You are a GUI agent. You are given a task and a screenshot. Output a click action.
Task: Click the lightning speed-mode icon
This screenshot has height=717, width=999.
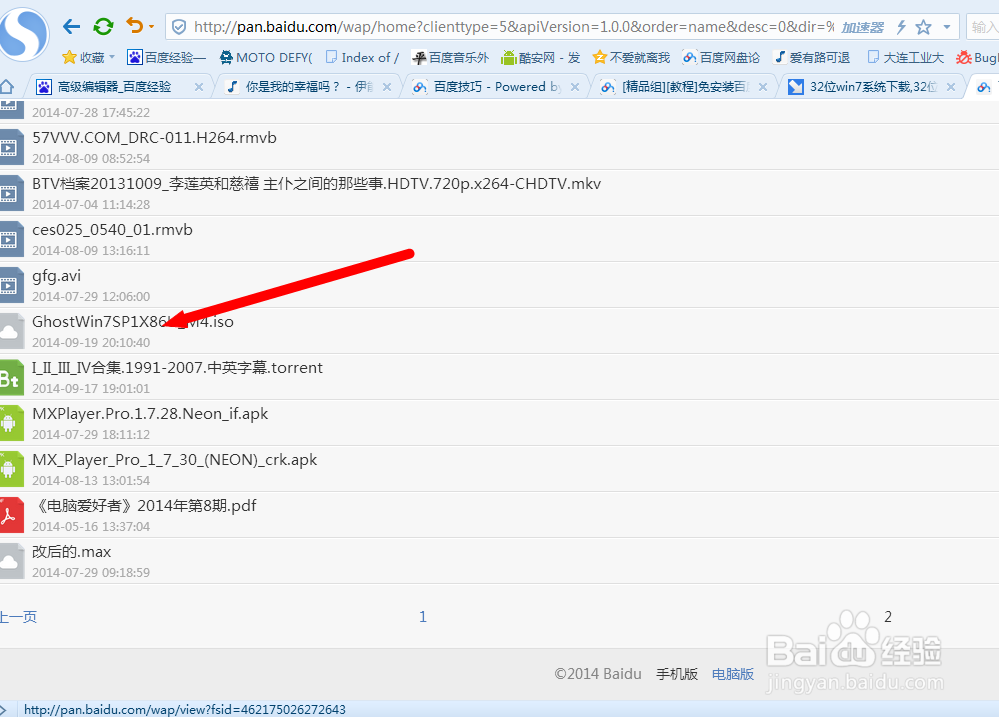902,27
